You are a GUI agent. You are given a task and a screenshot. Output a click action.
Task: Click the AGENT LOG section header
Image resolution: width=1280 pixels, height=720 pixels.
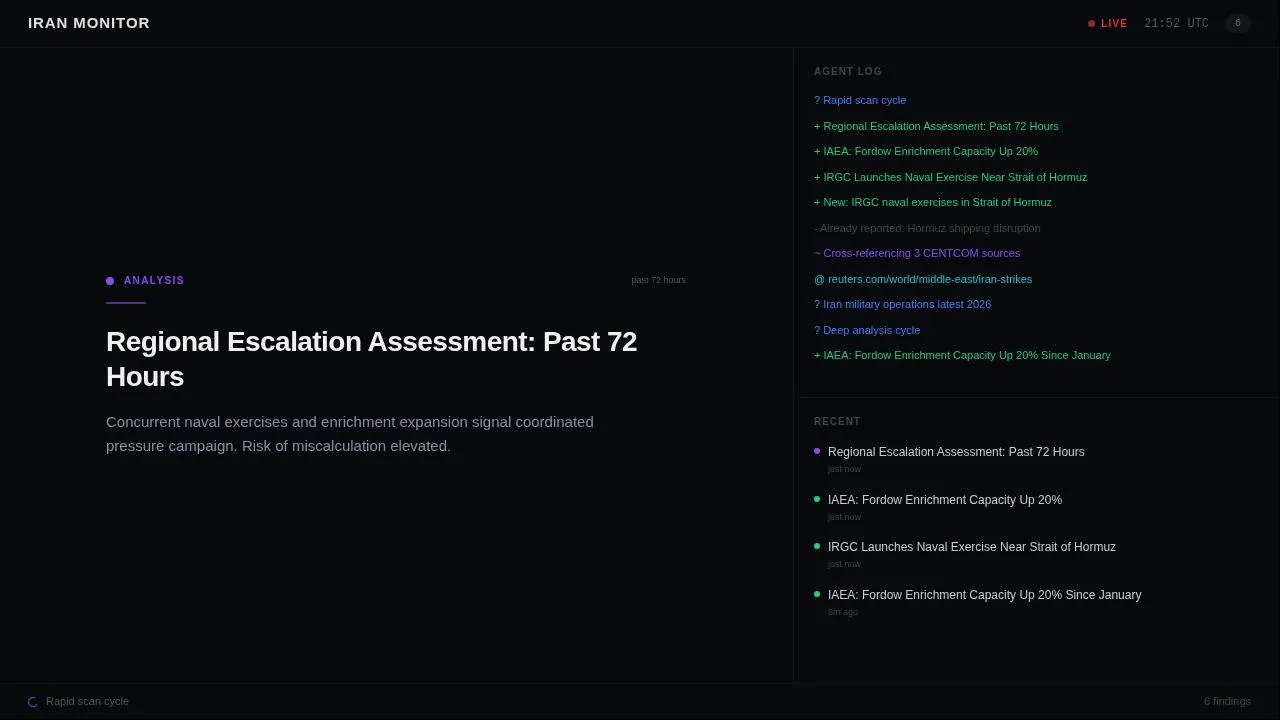pyautogui.click(x=848, y=71)
